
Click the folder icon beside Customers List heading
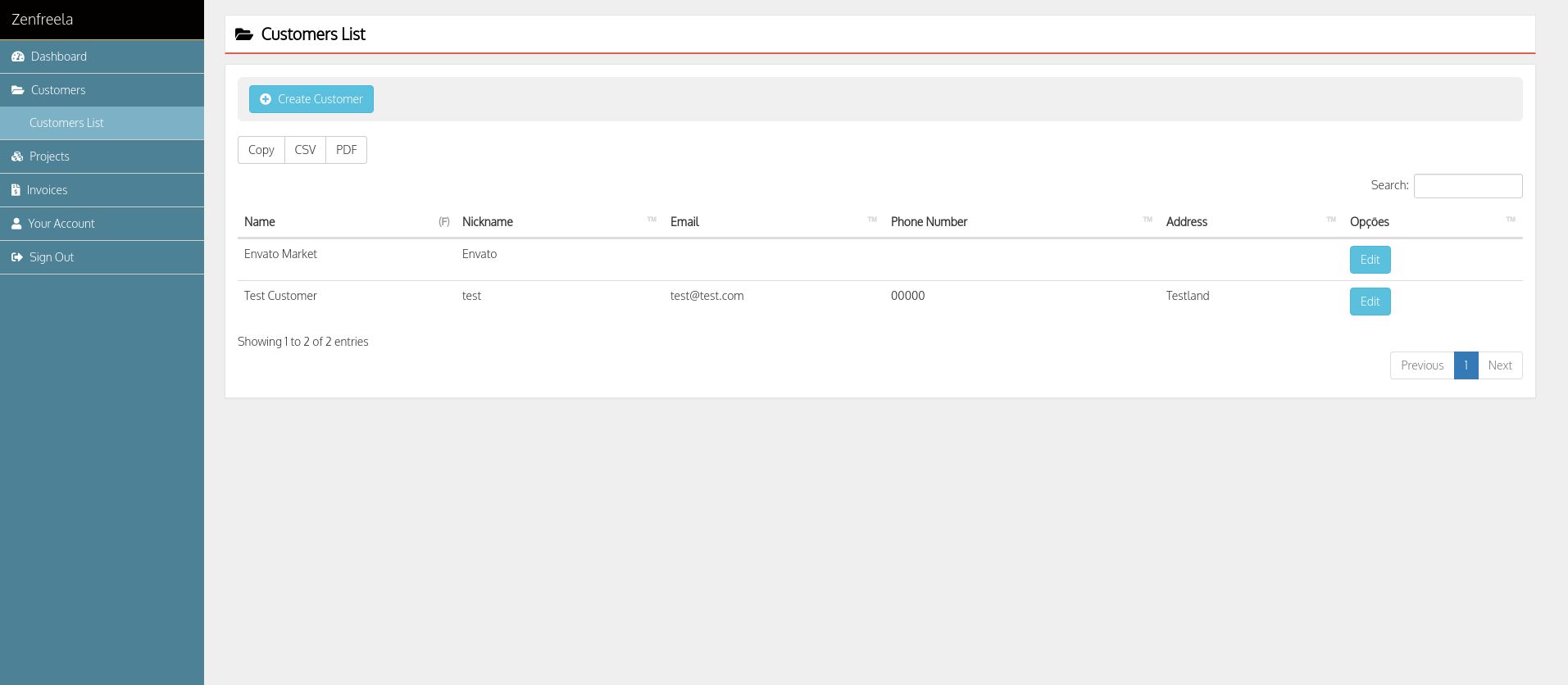[243, 34]
